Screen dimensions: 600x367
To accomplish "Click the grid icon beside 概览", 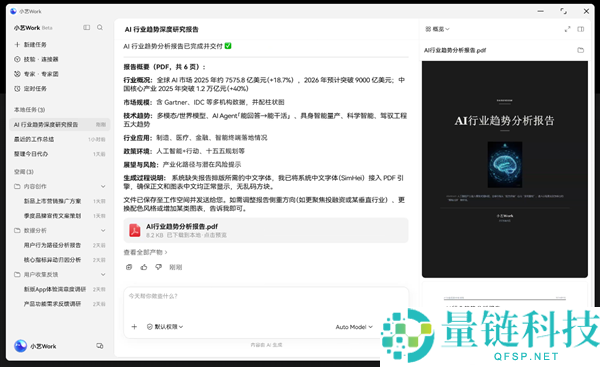I will pyautogui.click(x=428, y=29).
